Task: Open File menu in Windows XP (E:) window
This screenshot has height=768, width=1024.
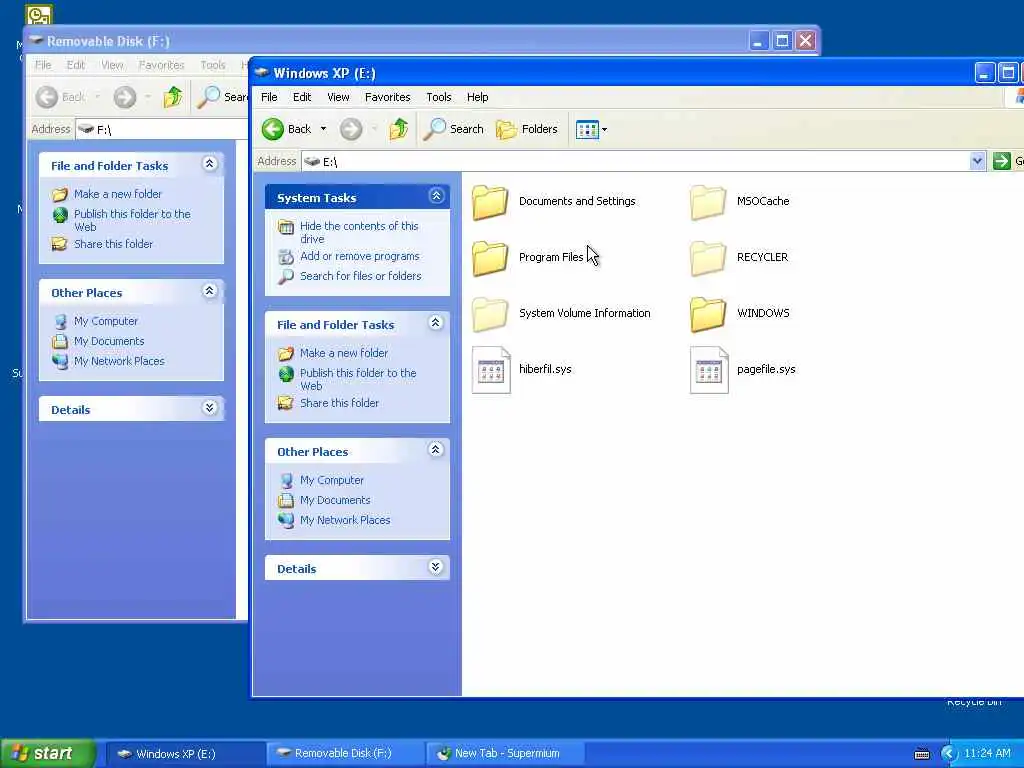Action: click(269, 97)
